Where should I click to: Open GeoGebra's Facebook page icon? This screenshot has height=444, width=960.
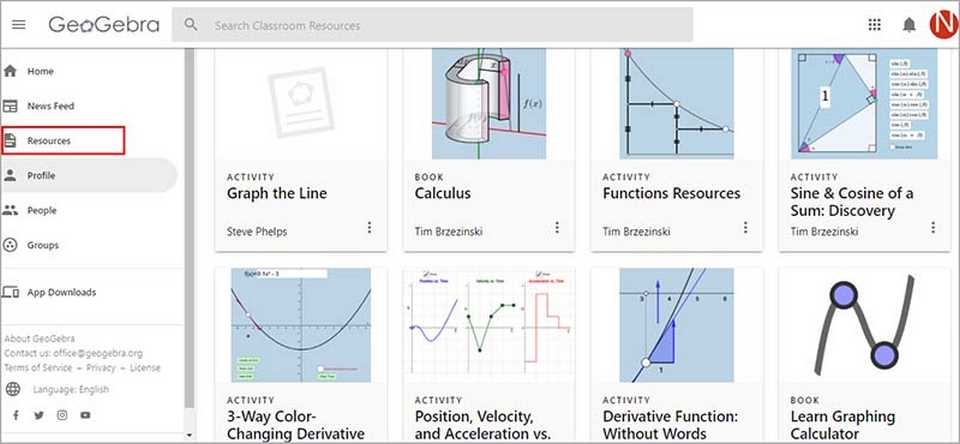[x=15, y=415]
